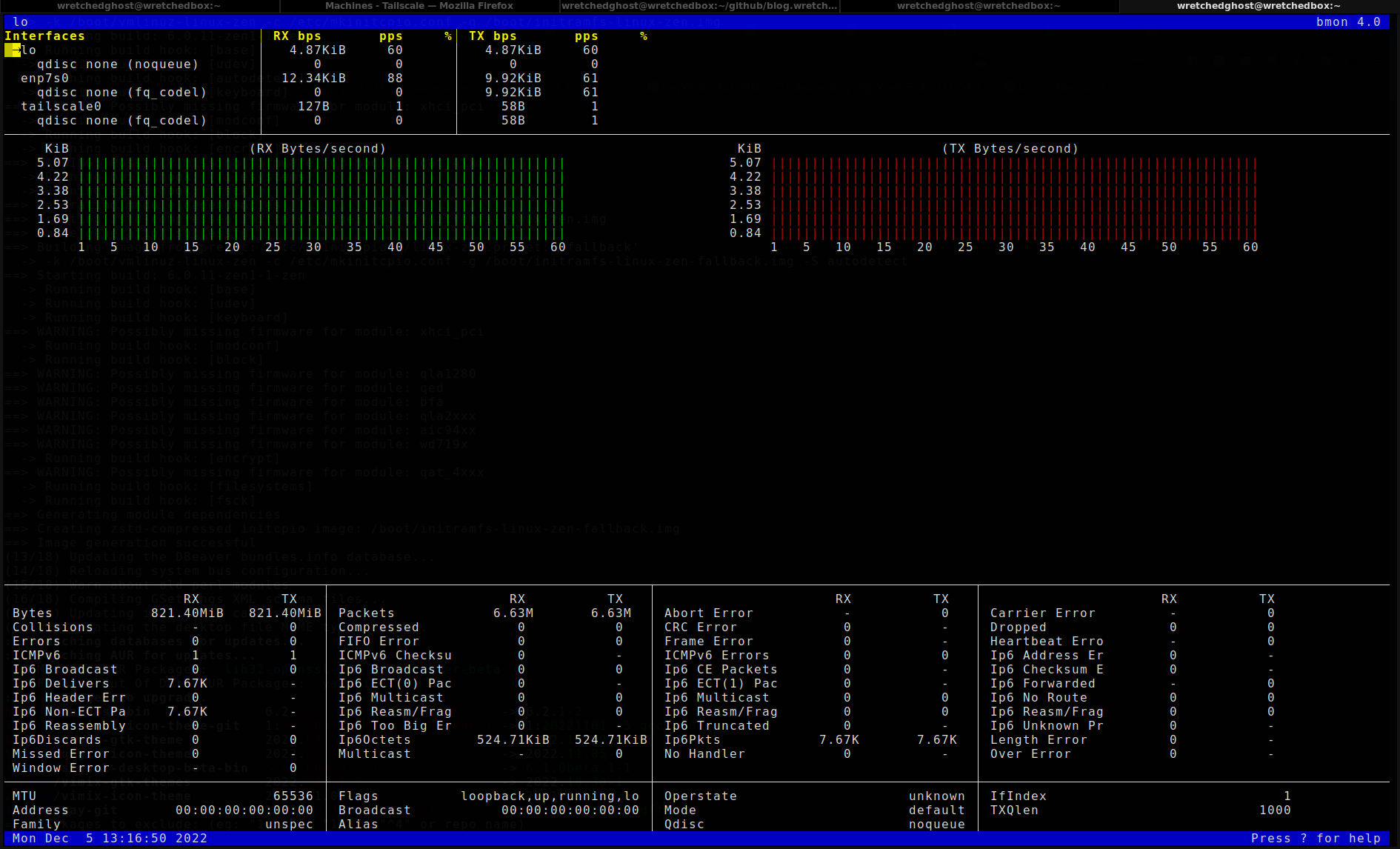Click the Interfaces heading
The width and height of the screenshot is (1400, 849).
(44, 36)
